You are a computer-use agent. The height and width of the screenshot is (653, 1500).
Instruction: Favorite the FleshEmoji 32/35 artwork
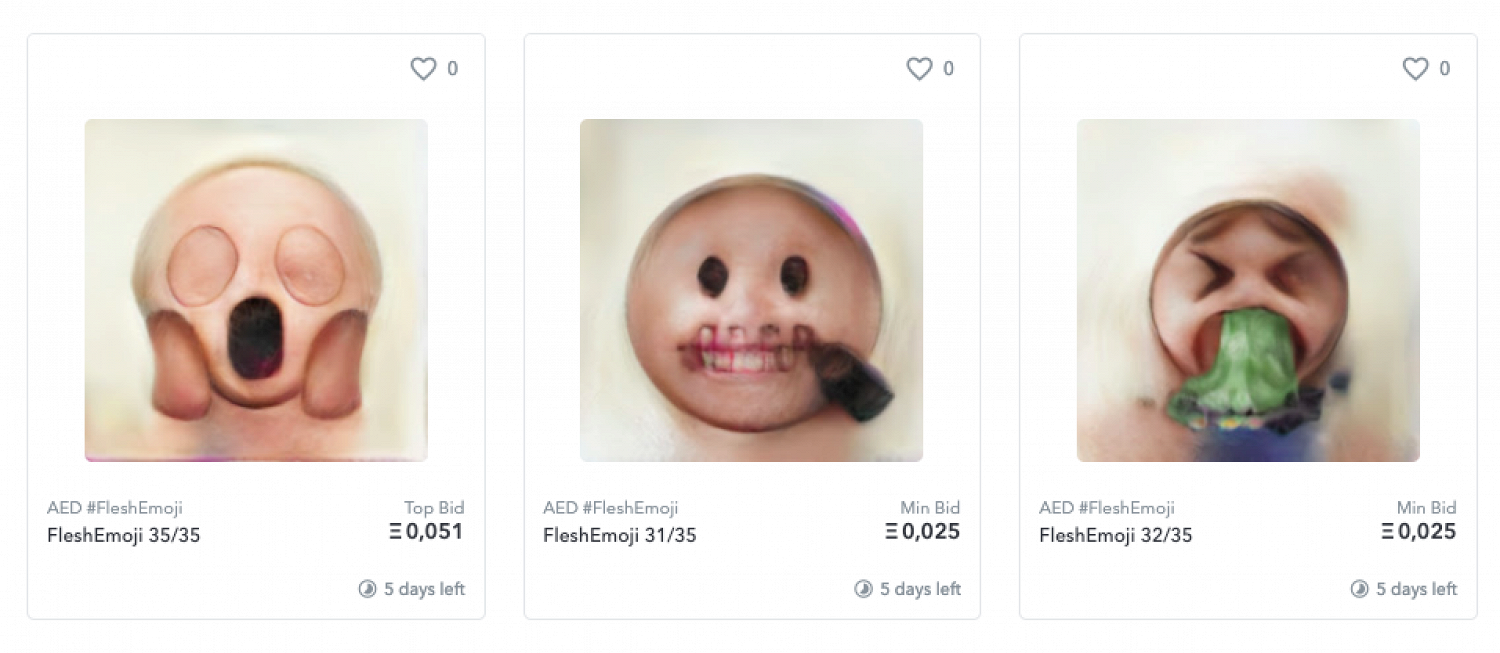(1415, 69)
